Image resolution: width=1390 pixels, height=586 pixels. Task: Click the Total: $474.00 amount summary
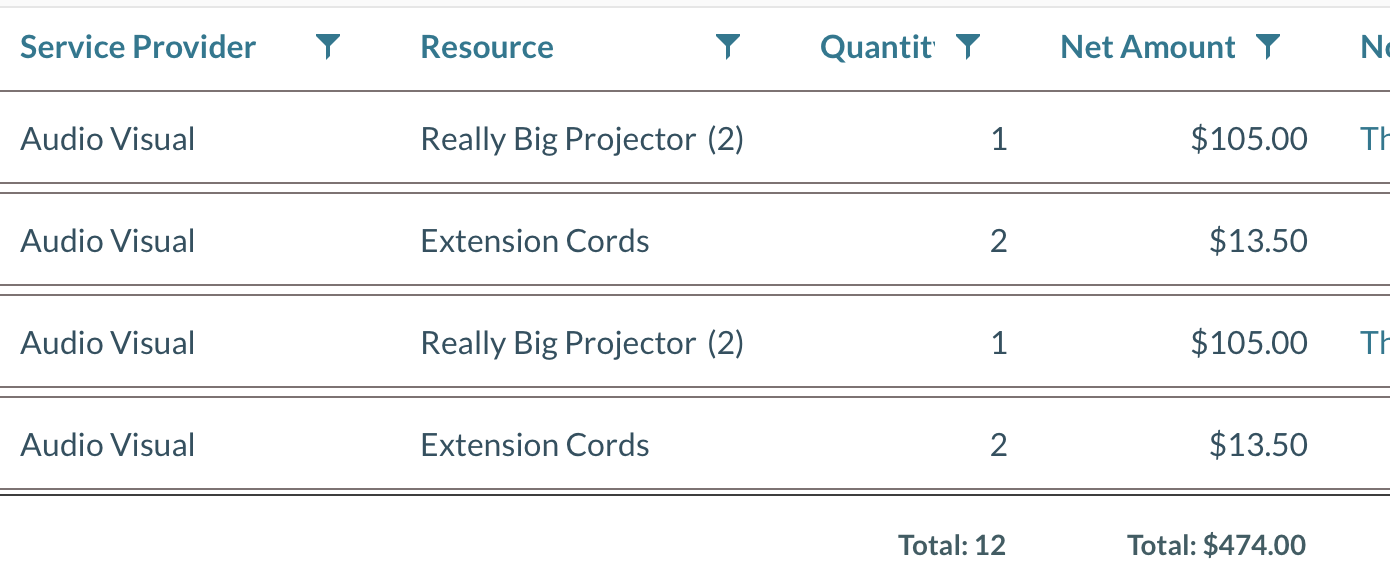1215,545
